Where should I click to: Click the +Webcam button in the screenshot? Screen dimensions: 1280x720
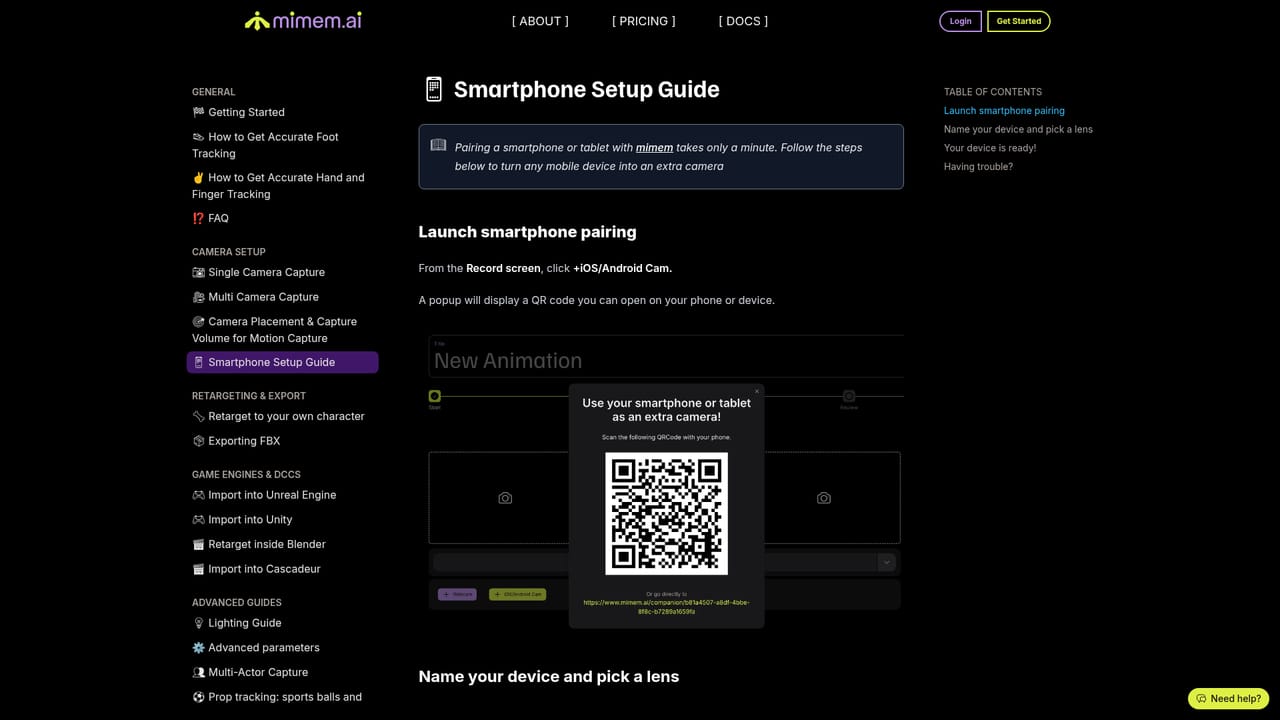[x=457, y=594]
